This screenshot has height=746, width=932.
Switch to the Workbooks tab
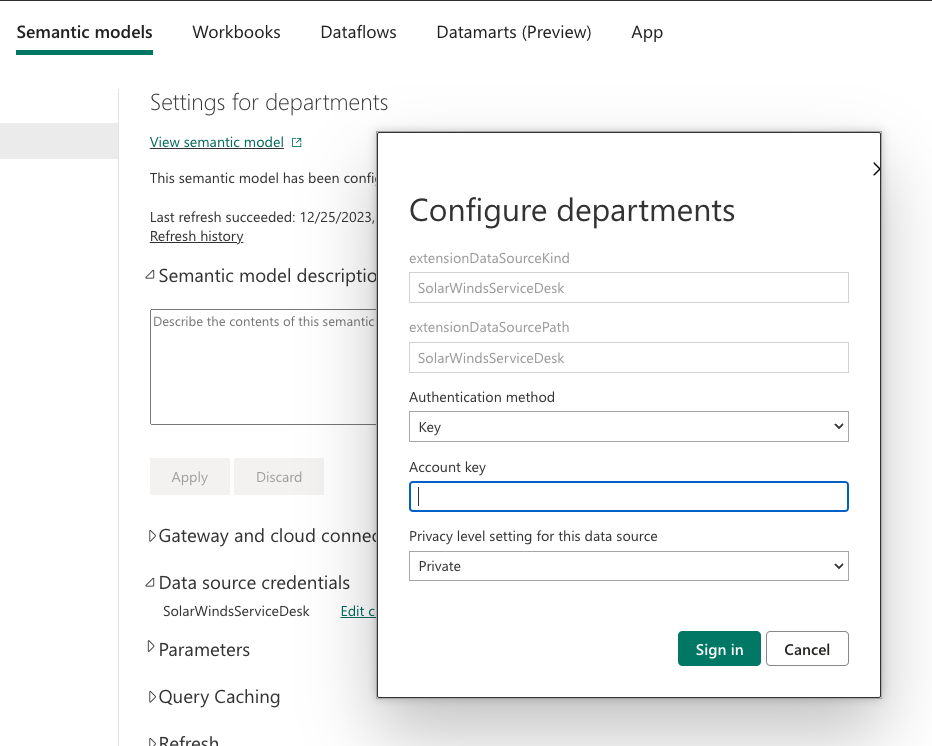click(236, 32)
